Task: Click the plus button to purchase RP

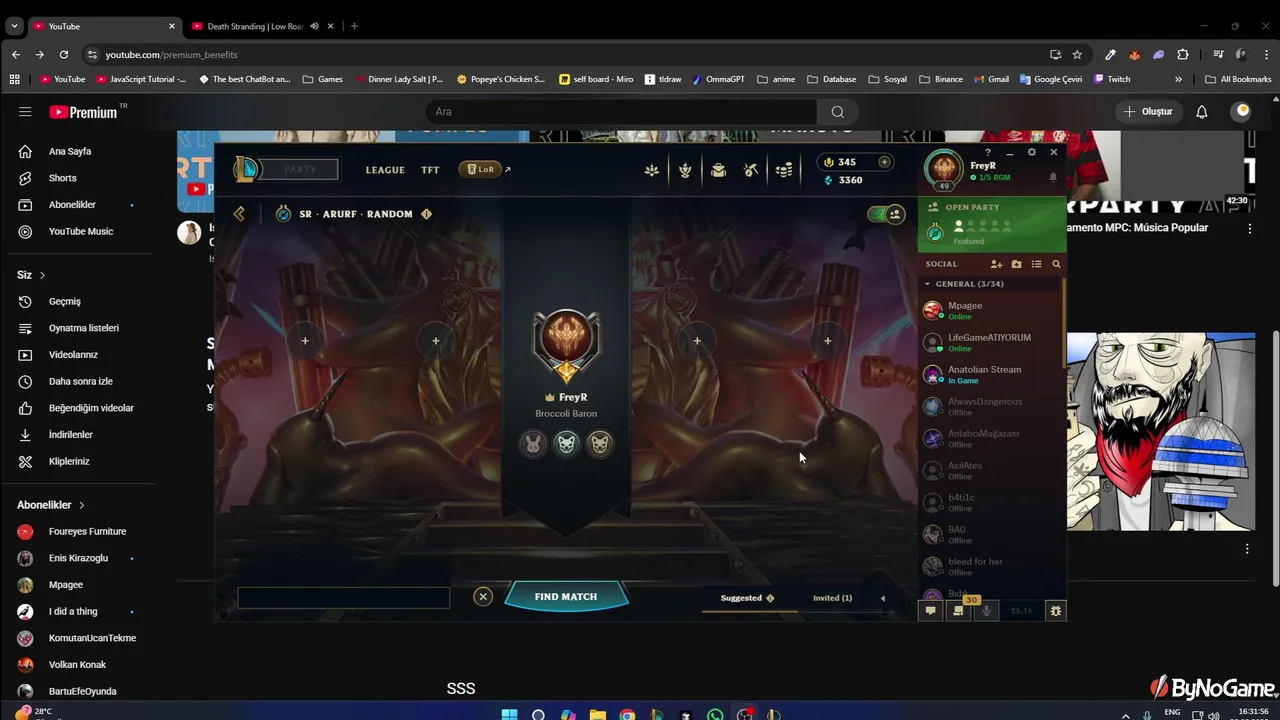Action: click(884, 162)
